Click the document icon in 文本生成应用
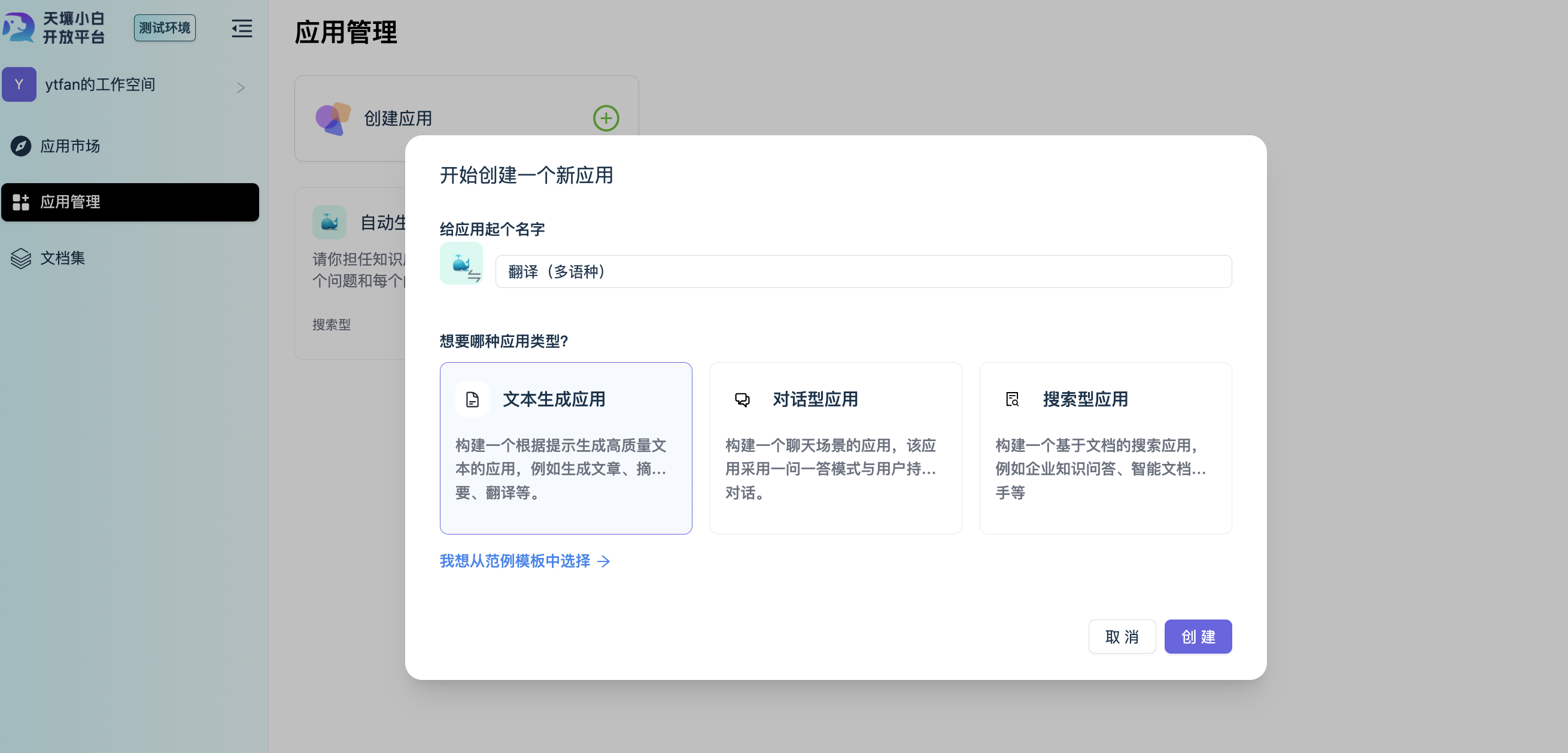1568x753 pixels. tap(472, 399)
